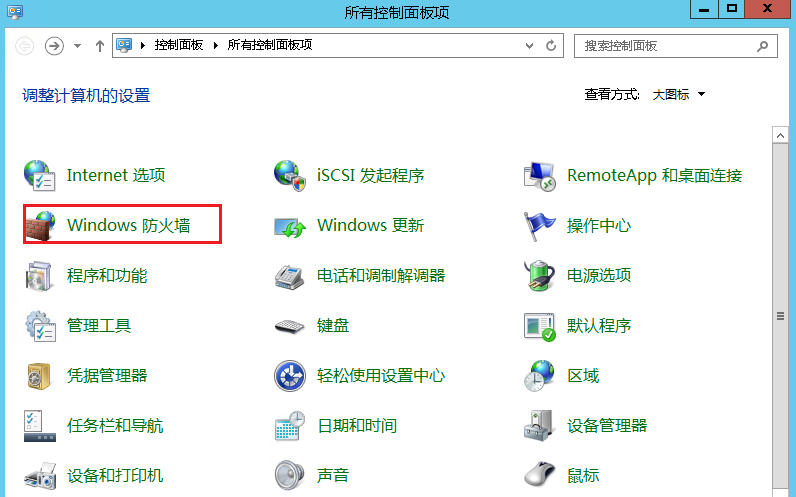Open the 键盘 keyboard icon
The image size is (796, 497).
(x=289, y=326)
